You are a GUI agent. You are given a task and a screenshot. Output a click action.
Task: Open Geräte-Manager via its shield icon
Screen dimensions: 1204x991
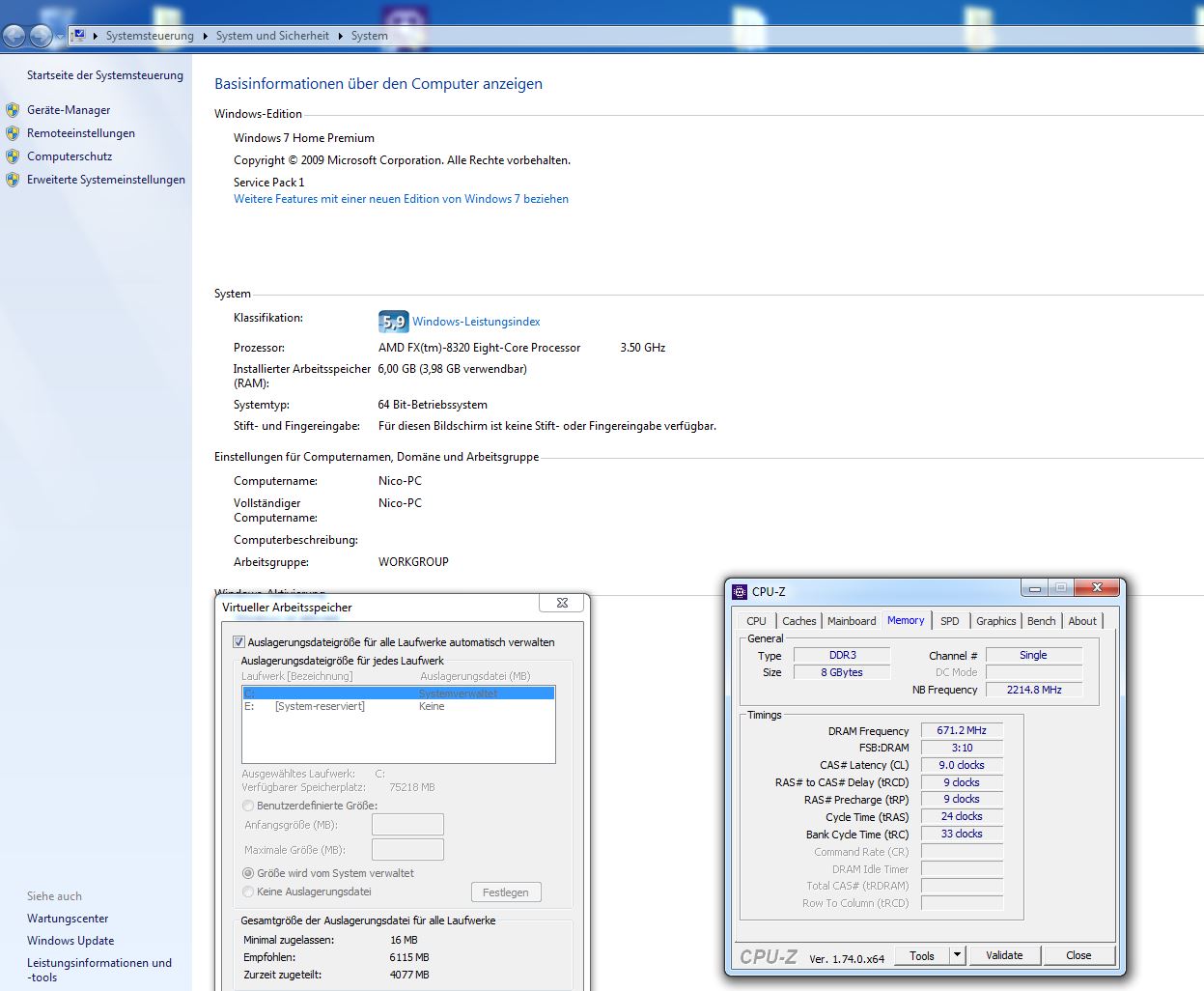(x=13, y=110)
